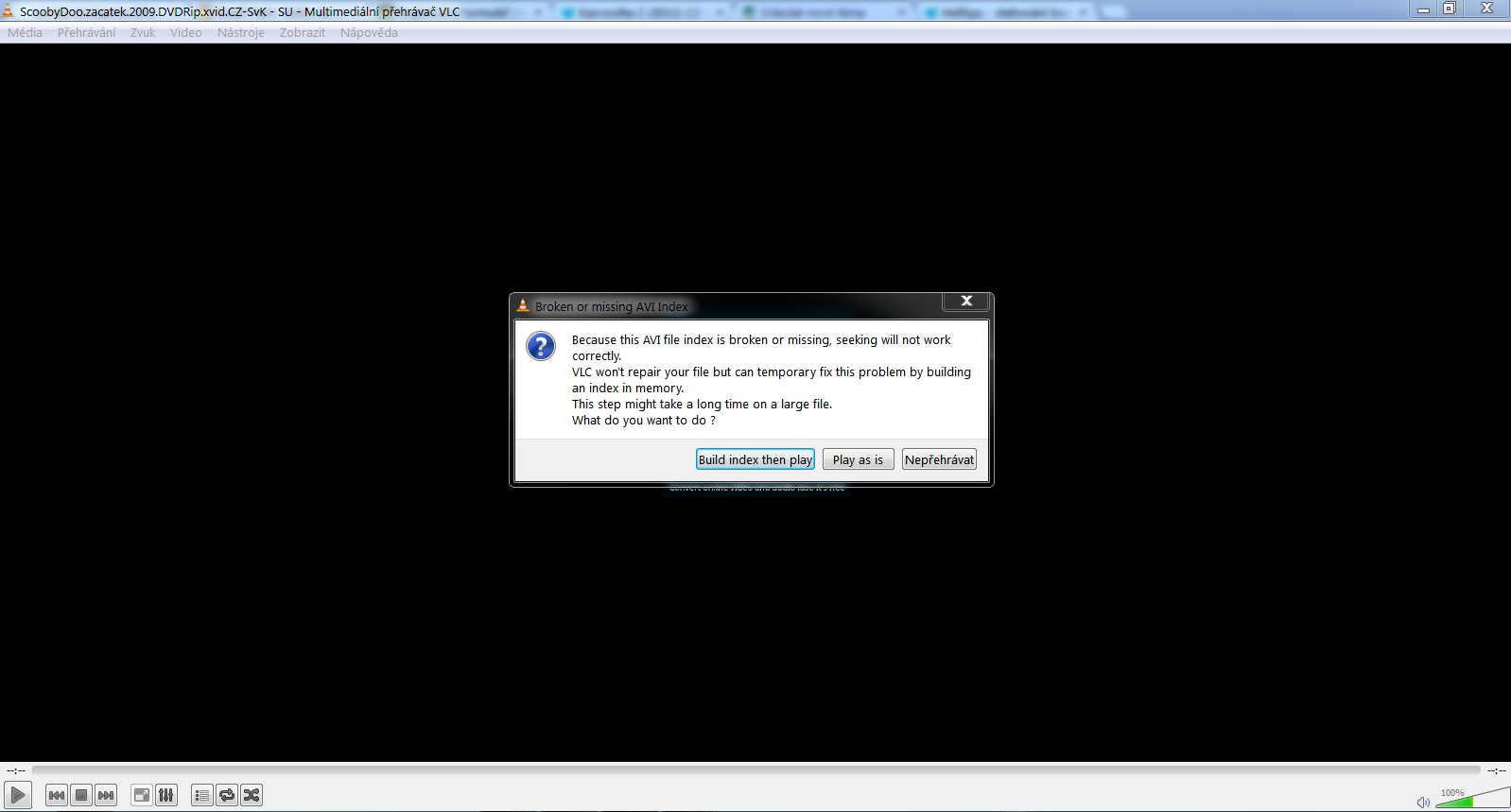Toggle shuffle random playback
Image resolution: width=1511 pixels, height=812 pixels.
(252, 795)
